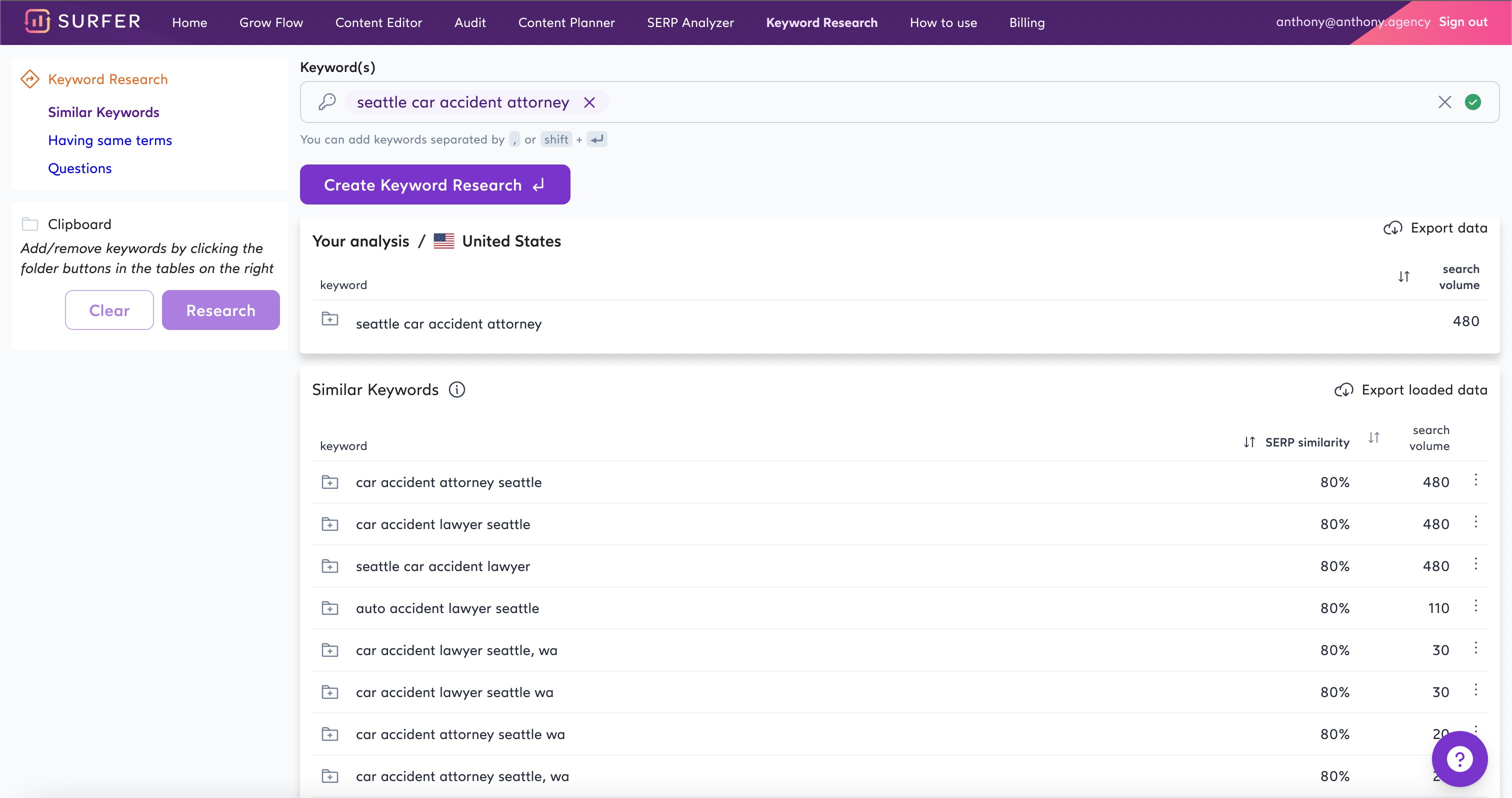
Task: Open three-dot menu for 'car accident attorney seattle'
Action: click(x=1475, y=480)
